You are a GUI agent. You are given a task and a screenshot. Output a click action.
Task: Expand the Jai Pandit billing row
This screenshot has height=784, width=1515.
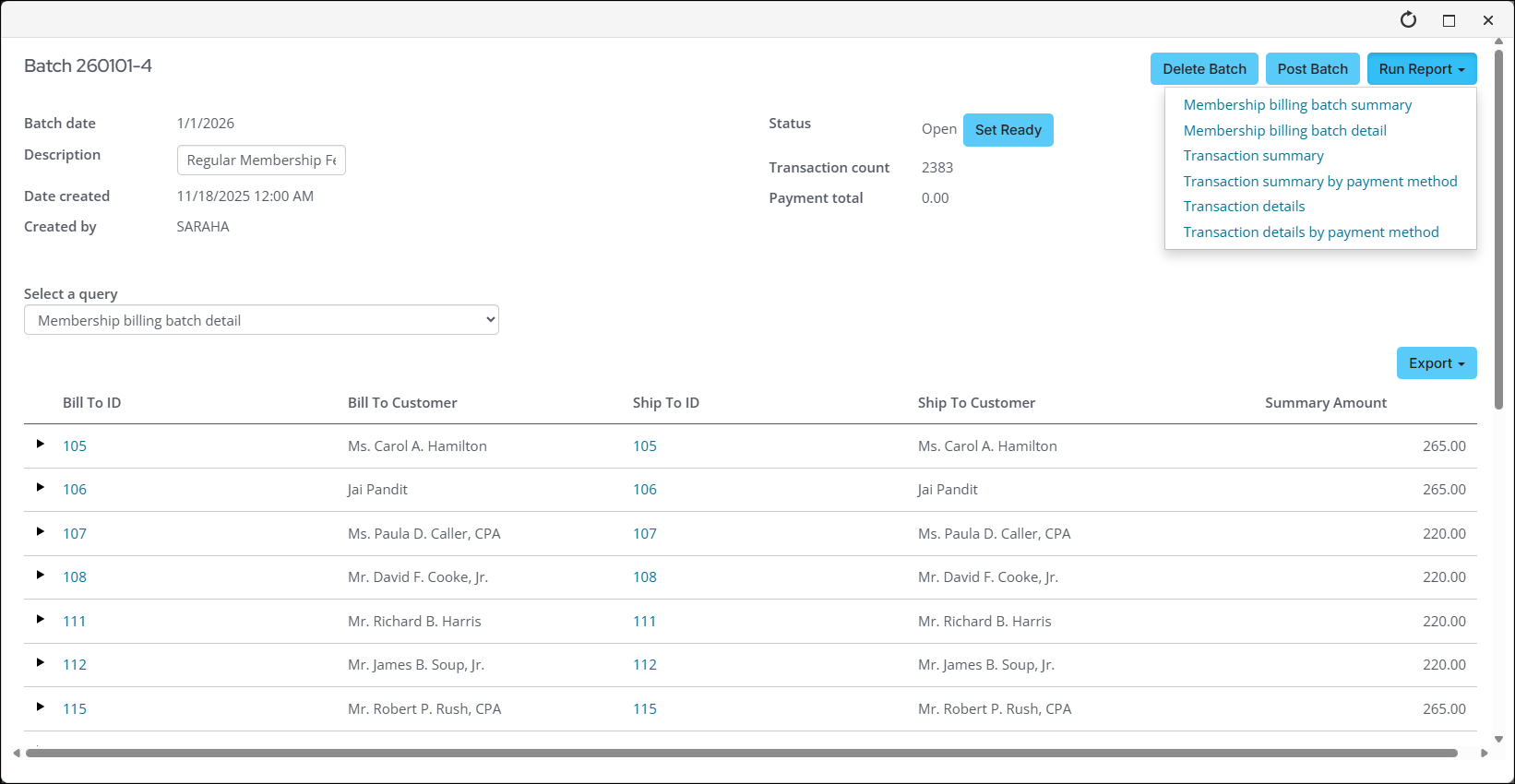41,488
